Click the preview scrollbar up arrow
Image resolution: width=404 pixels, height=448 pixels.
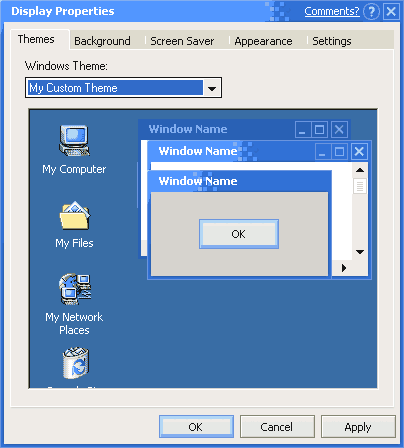pyautogui.click(x=360, y=170)
